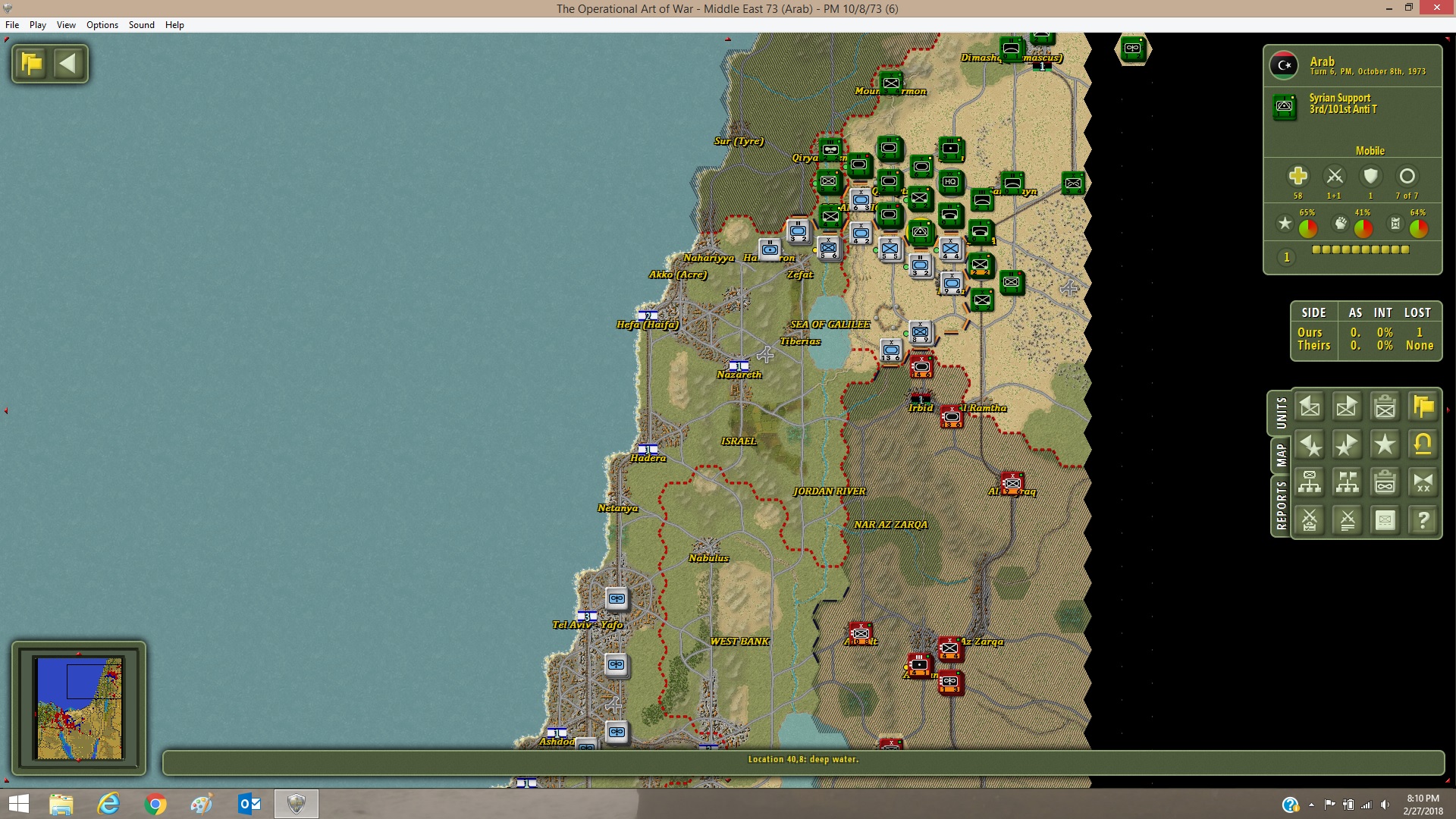The image size is (1456, 819).
Task: Click the air superiority SIDE AS INT LOST table
Action: (x=1366, y=331)
